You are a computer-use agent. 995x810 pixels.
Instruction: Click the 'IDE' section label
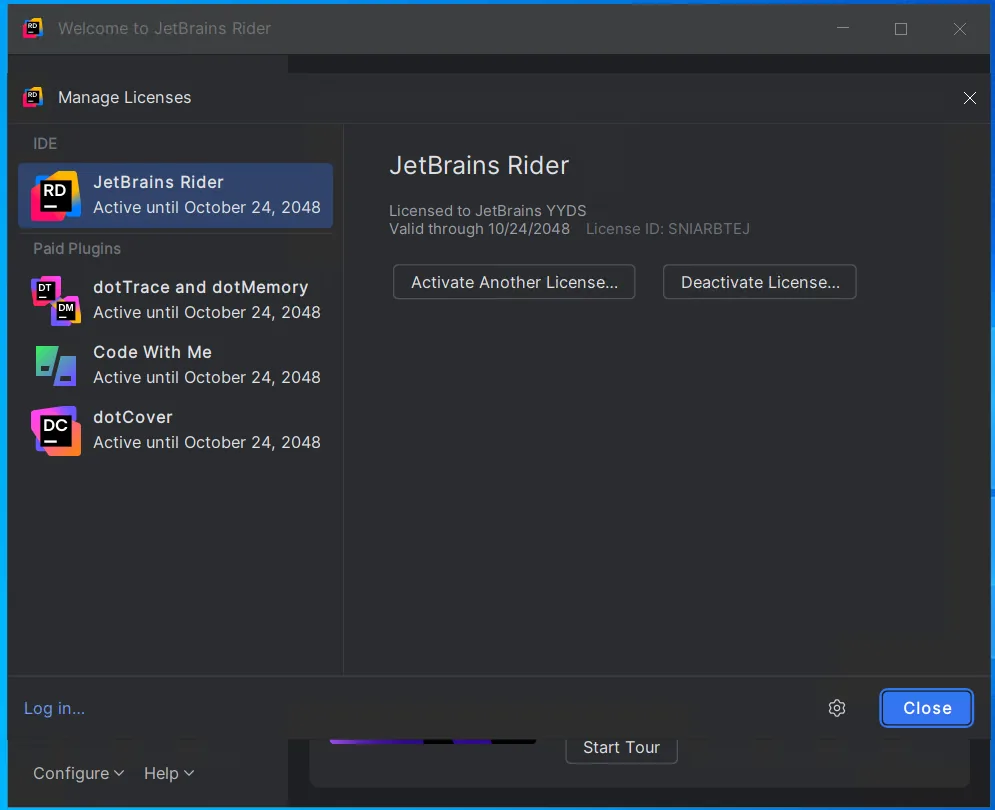coord(45,143)
